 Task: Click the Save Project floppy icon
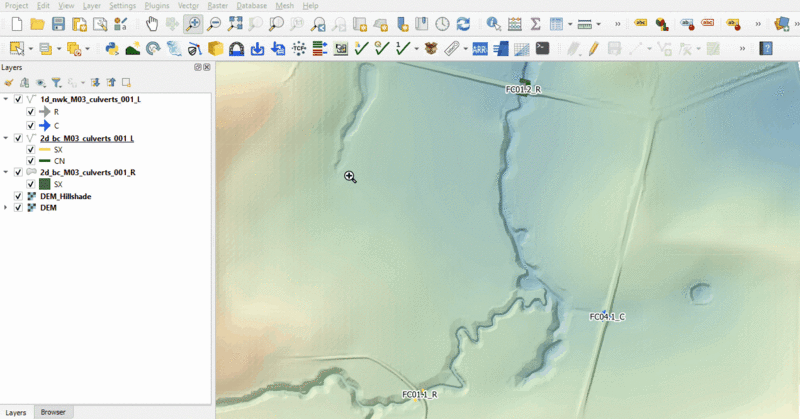tap(58, 23)
